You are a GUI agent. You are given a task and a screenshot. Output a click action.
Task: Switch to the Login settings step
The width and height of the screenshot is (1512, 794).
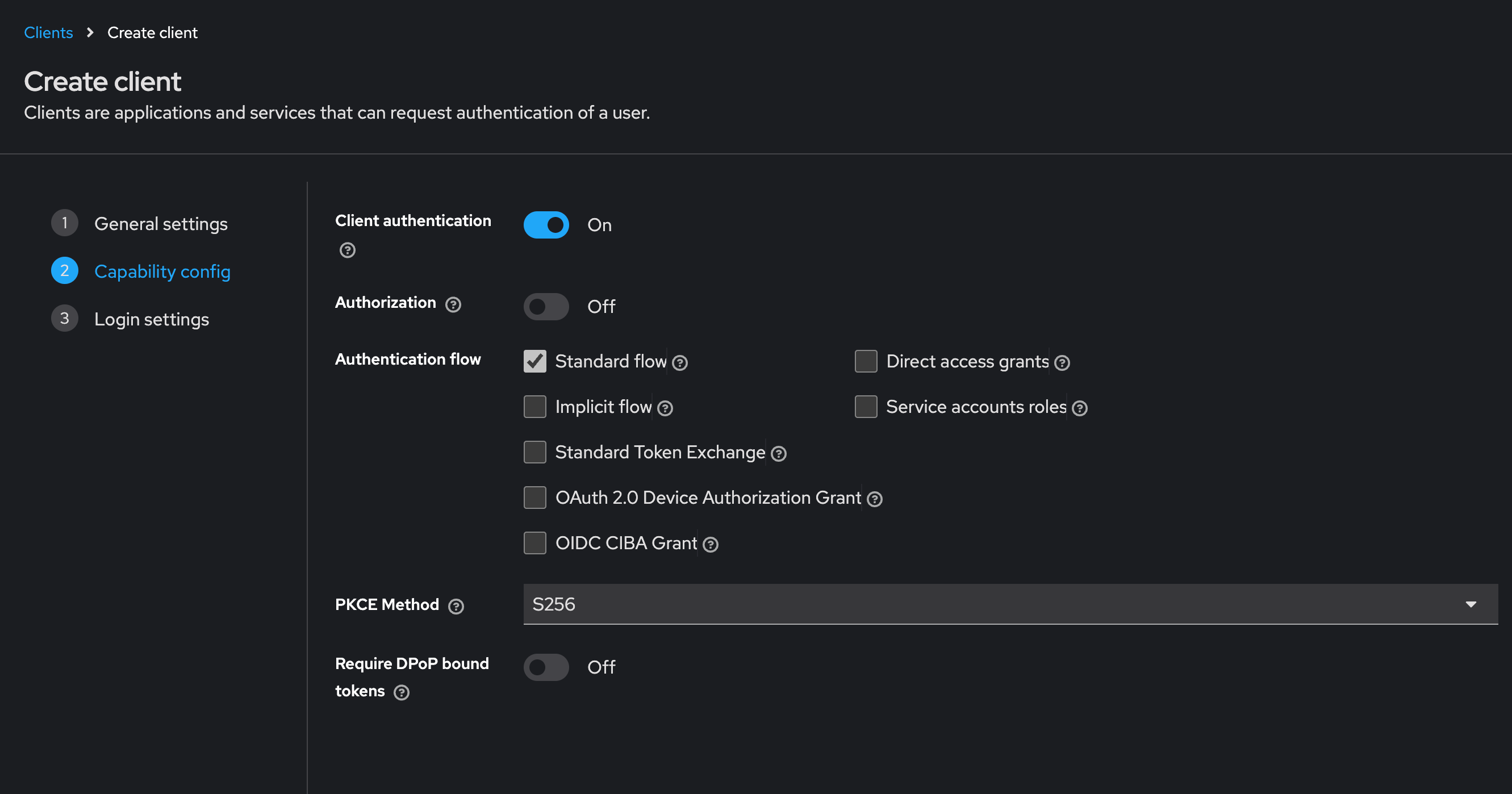coord(152,319)
